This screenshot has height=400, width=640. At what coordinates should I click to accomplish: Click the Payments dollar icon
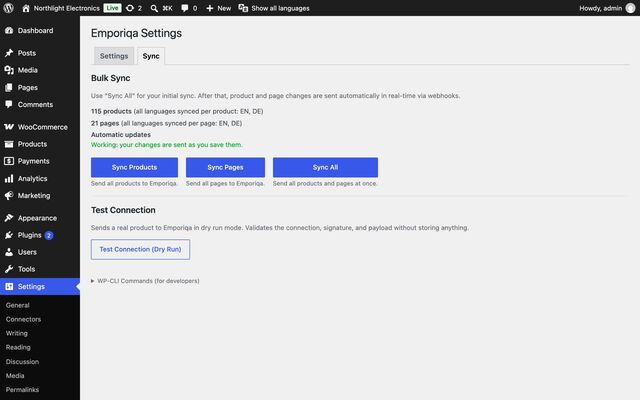9,161
